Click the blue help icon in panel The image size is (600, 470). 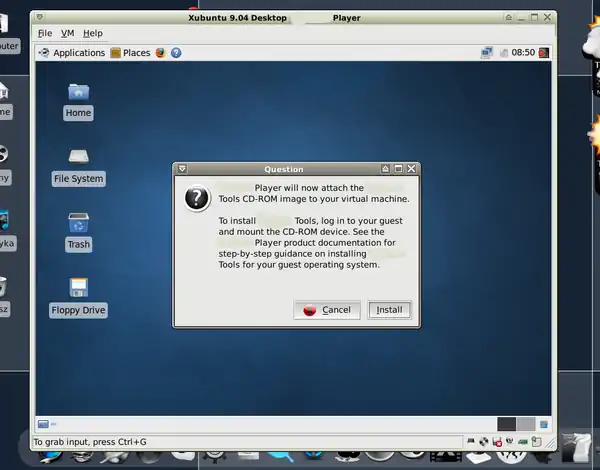[176, 53]
